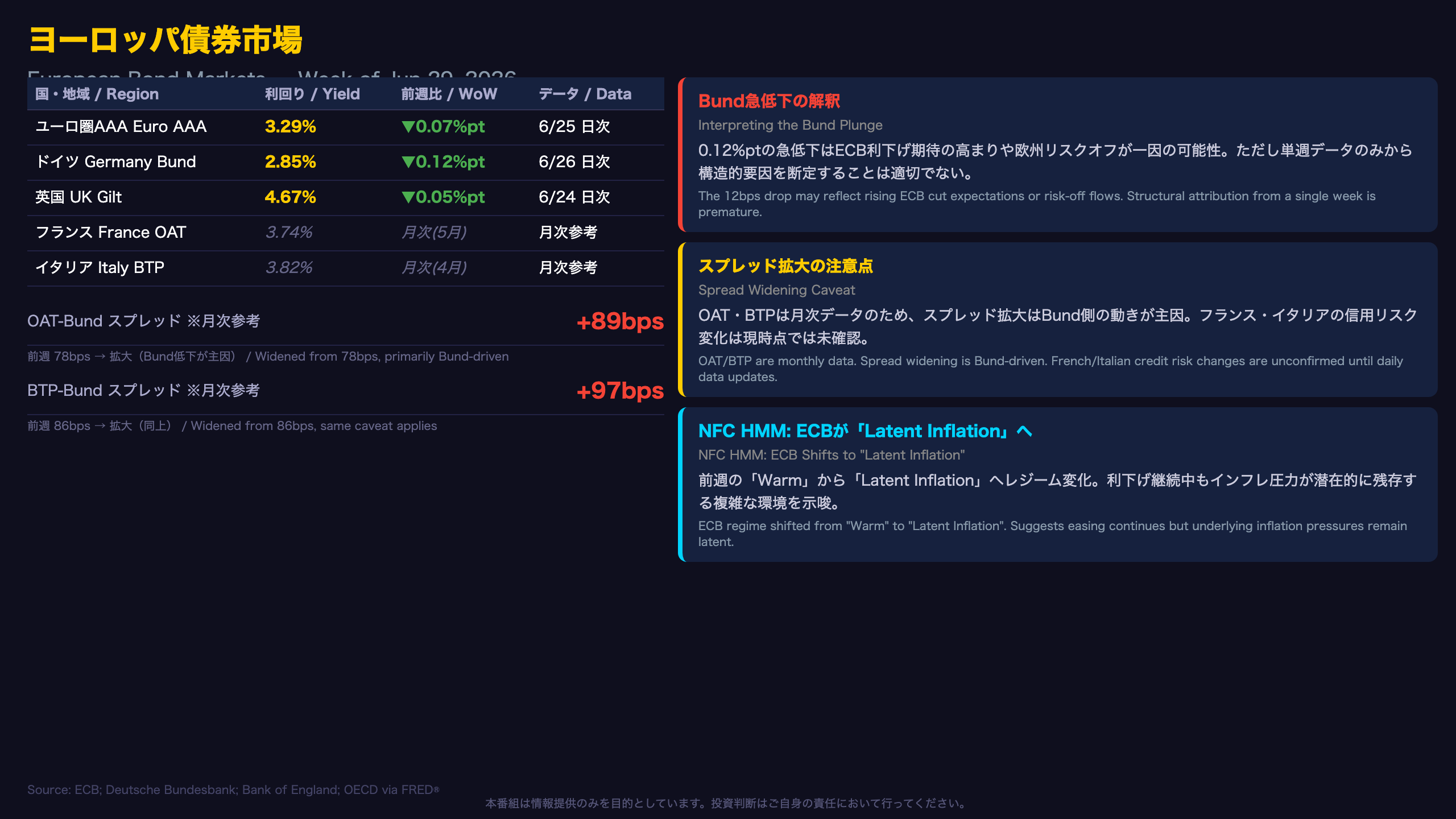
Task: Click the ▼0.12%pt change value
Action: click(443, 162)
